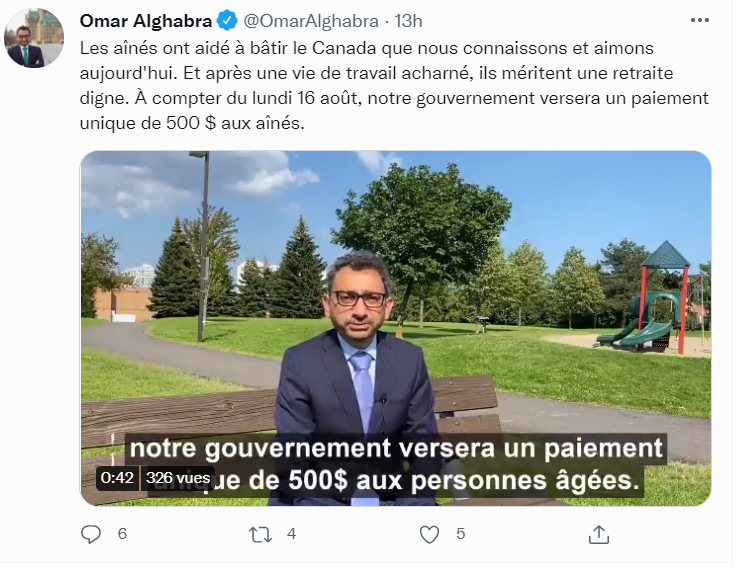Screen dimensions: 743x568
Task: Click the 0:42 video duration badge
Action: [117, 478]
